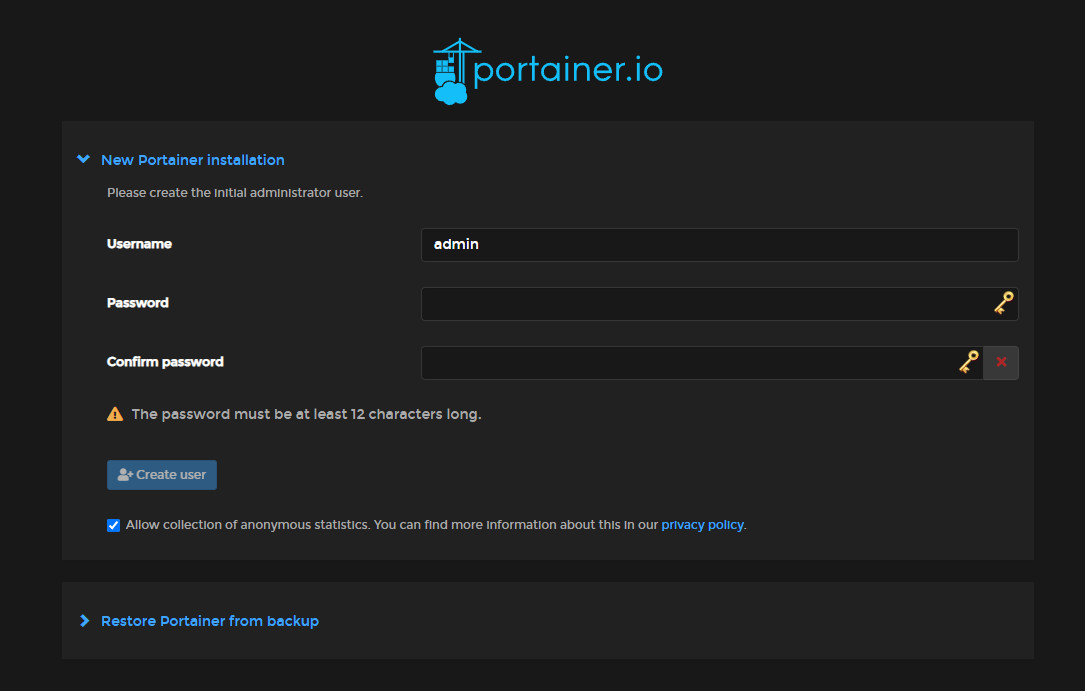This screenshot has height=691, width=1085.
Task: Expand the Restore Portainer from backup chevron
Action: coord(84,621)
